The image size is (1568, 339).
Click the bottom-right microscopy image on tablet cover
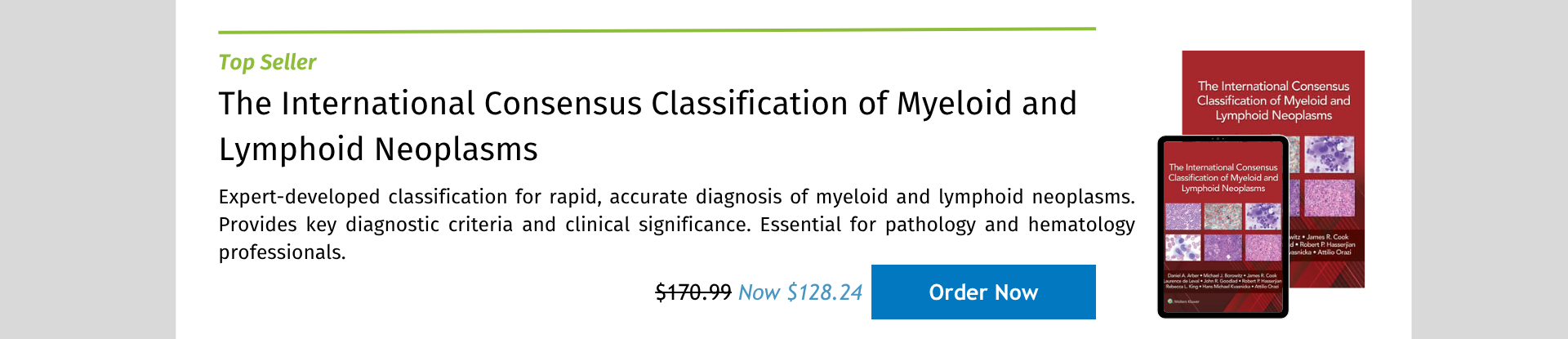(1263, 248)
